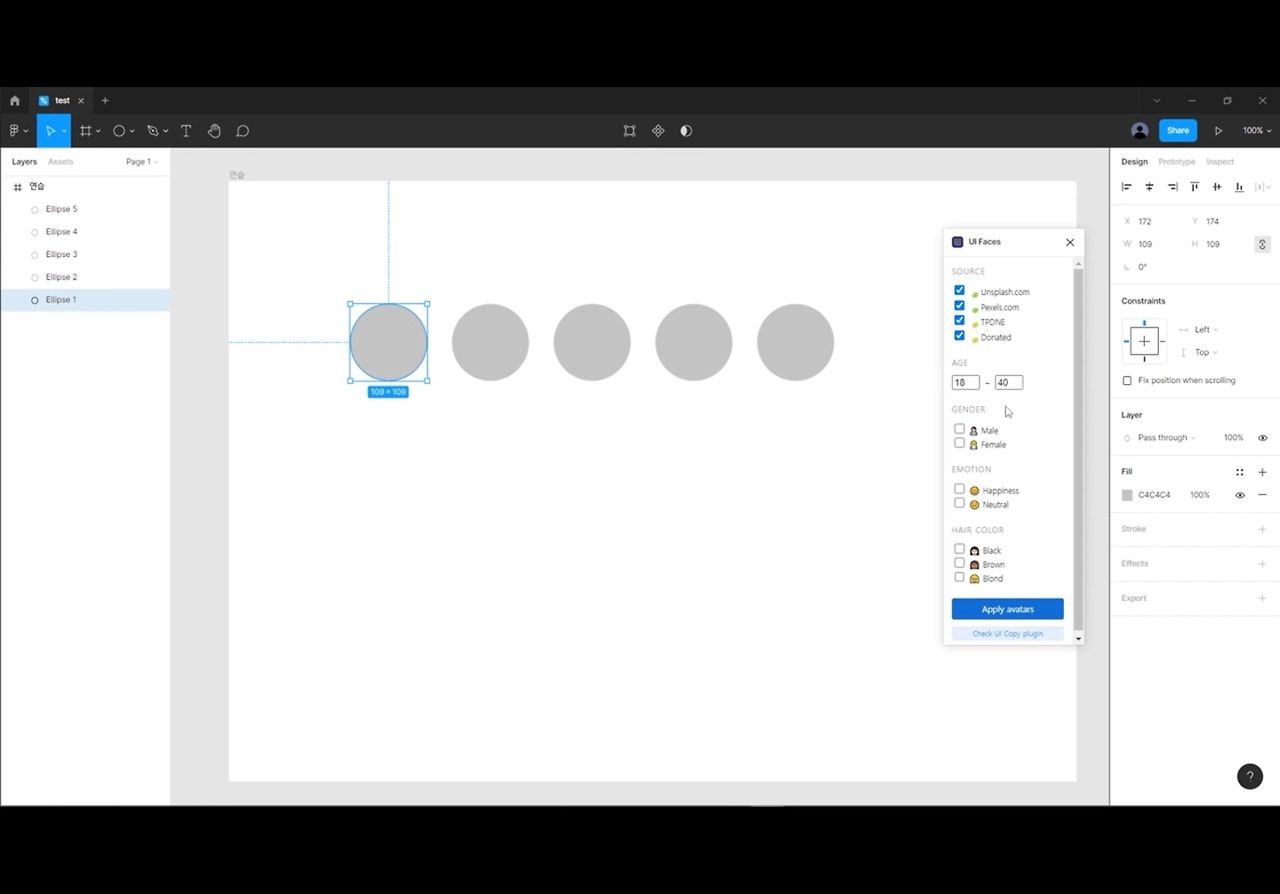Go to the Figma home icon
Screen dimensions: 1280x894
point(14,101)
